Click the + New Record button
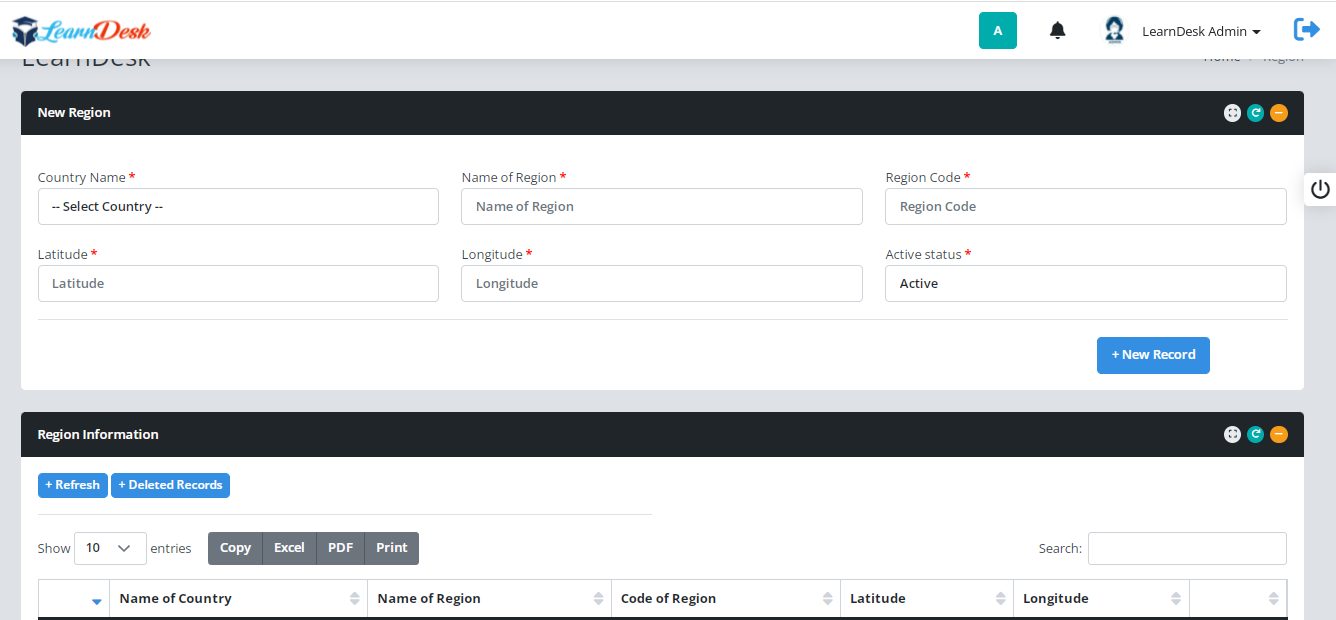1336x620 pixels. (x=1153, y=355)
